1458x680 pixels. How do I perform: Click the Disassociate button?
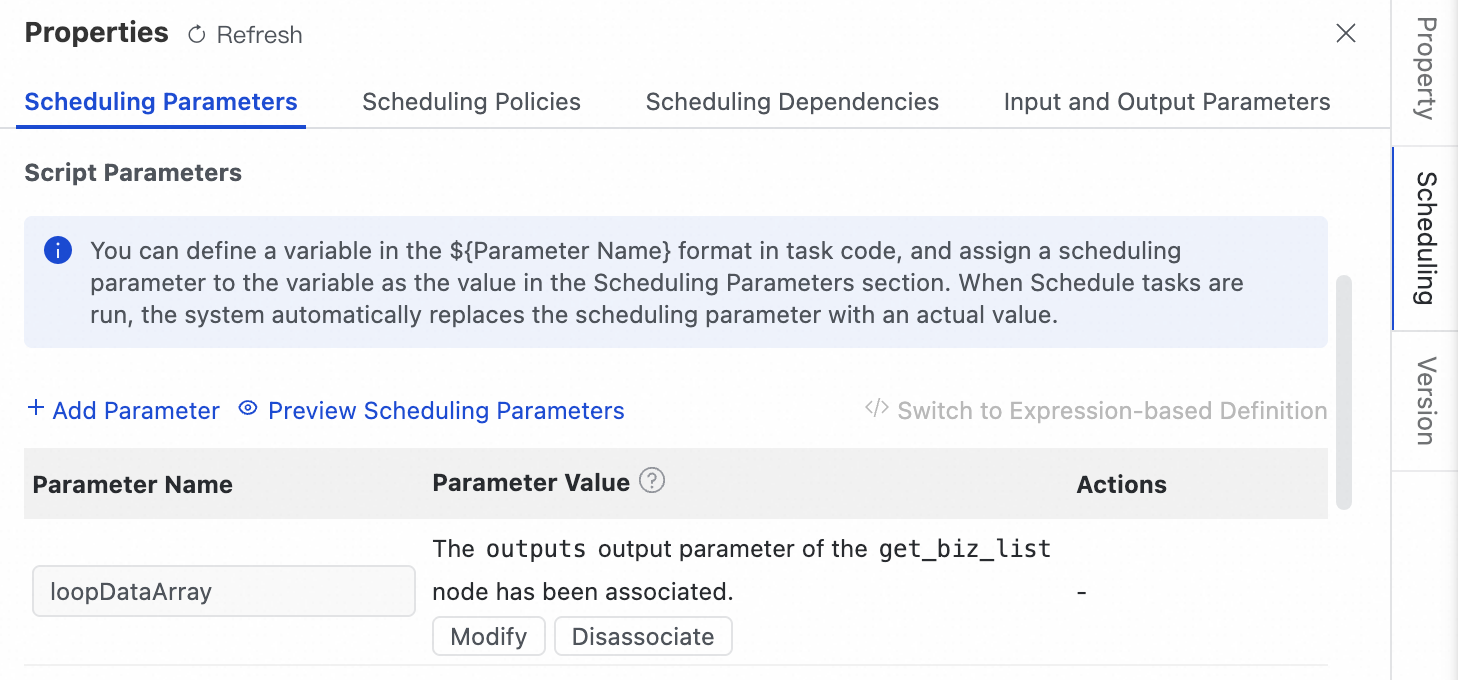(643, 637)
